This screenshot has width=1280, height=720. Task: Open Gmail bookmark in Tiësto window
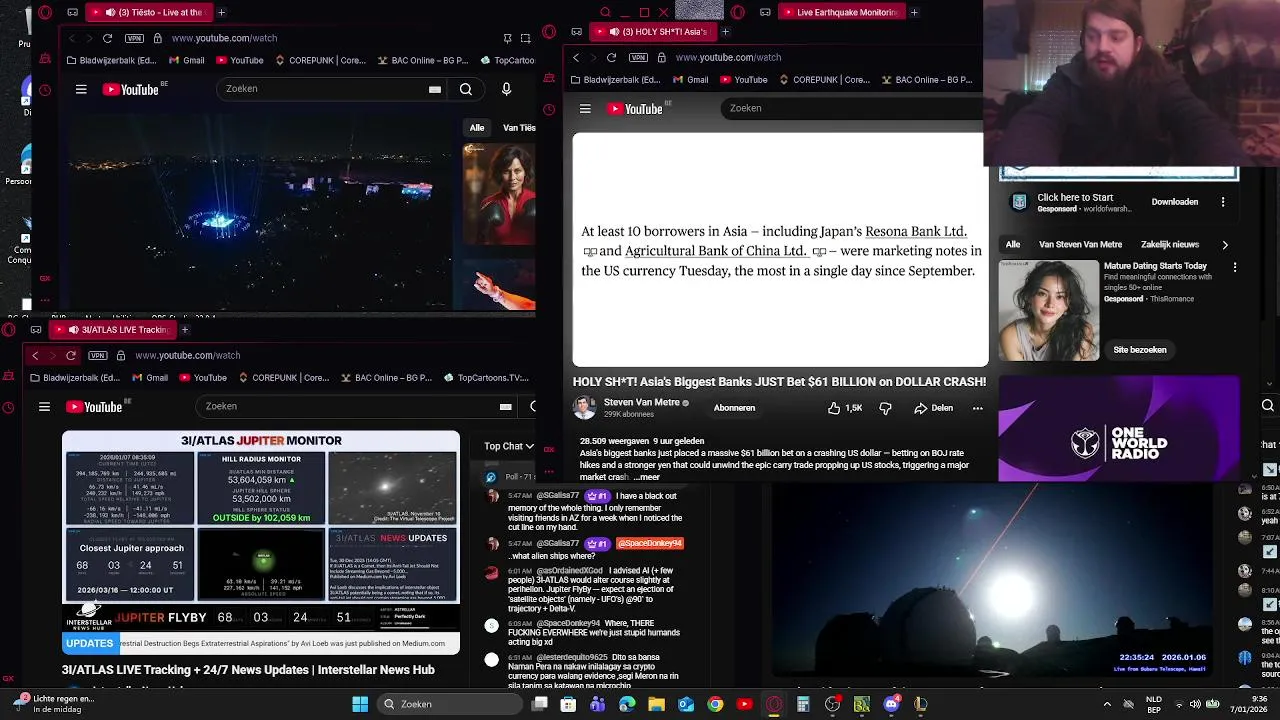[x=186, y=60]
